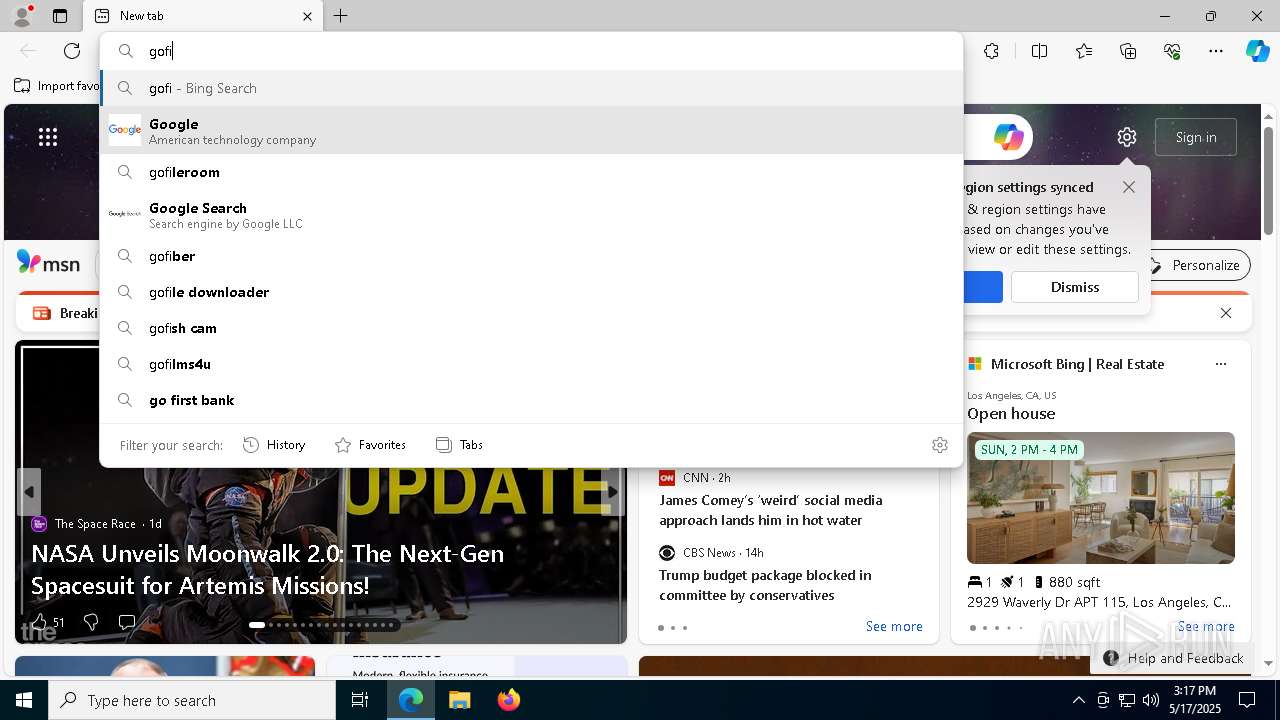Go to previous carousel story
This screenshot has height=720, width=1280.
tap(29, 492)
